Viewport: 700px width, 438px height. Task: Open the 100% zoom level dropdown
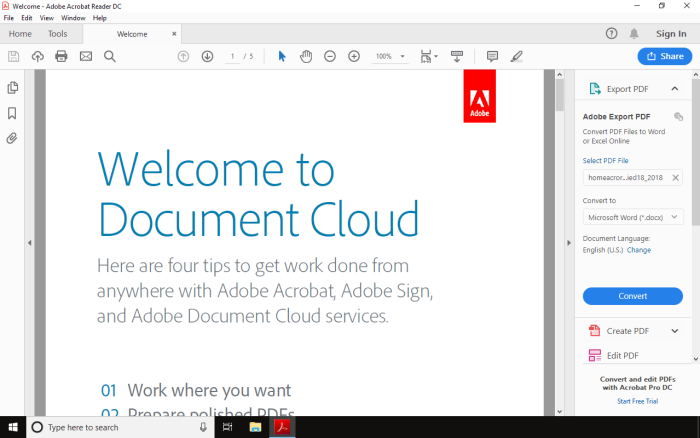pos(390,56)
